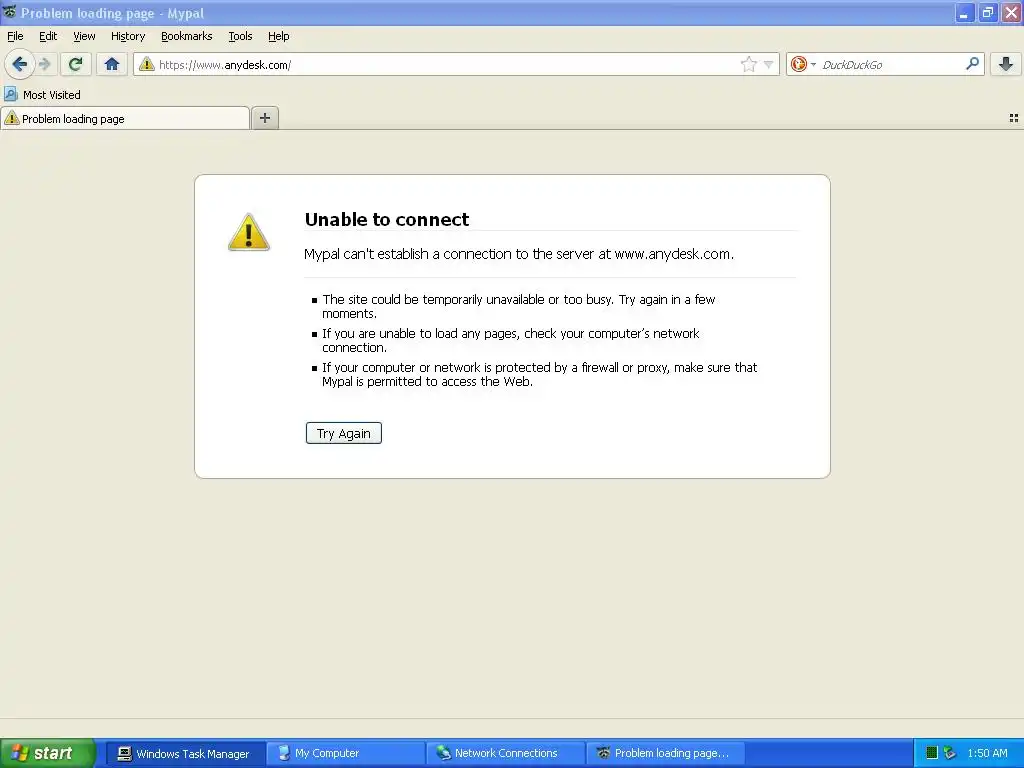1024x768 pixels.
Task: Open the Bookmarks menu
Action: tap(187, 36)
